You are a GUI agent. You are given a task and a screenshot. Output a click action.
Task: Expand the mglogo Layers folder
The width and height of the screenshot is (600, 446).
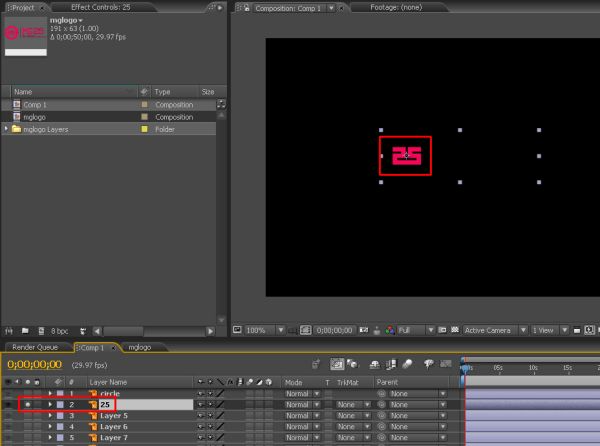tap(6, 129)
